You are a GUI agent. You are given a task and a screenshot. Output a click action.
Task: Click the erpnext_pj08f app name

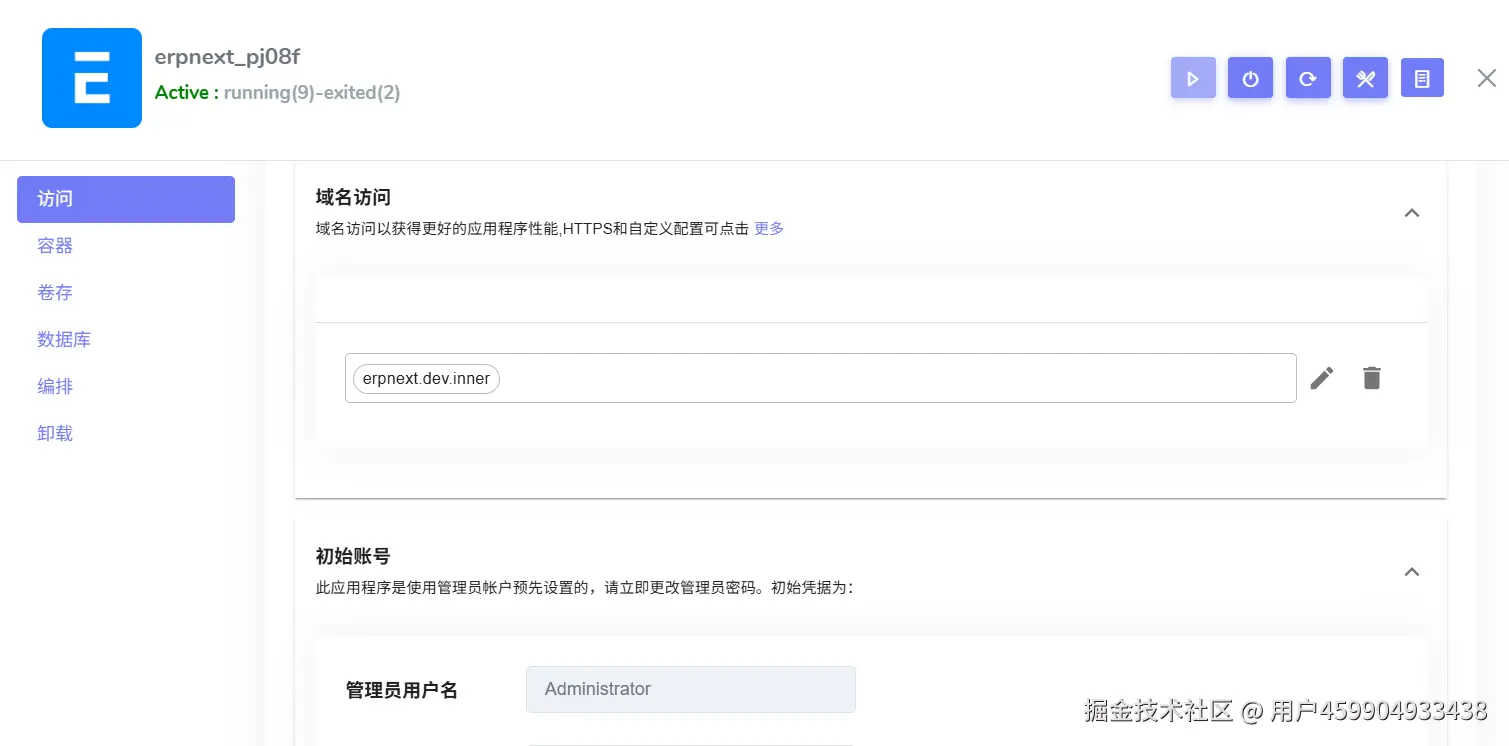click(227, 57)
